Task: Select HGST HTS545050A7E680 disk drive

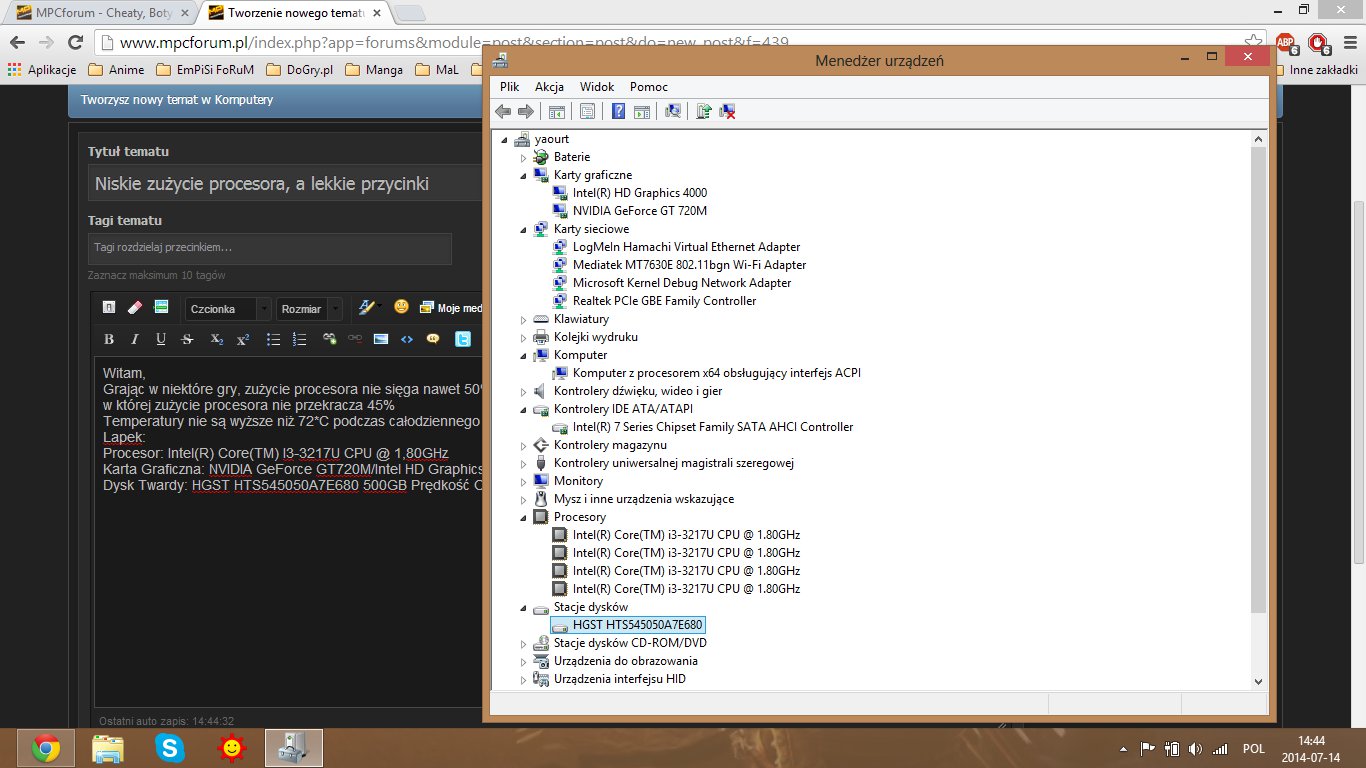Action: tap(628, 625)
